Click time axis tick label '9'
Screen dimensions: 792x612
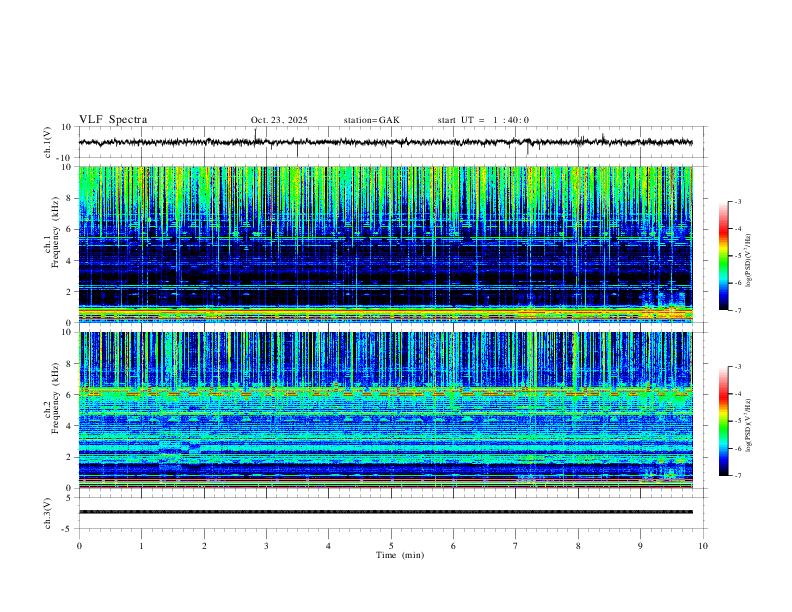(640, 546)
